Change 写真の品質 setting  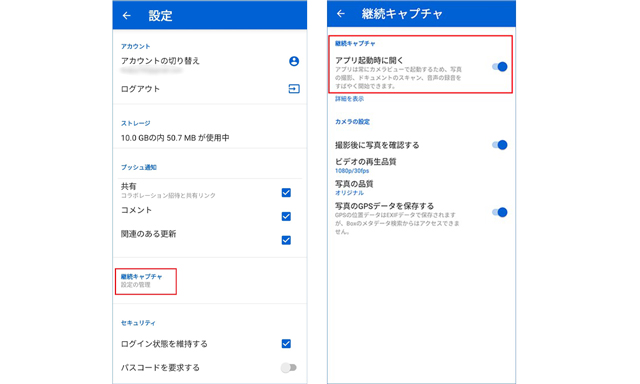coord(354,188)
